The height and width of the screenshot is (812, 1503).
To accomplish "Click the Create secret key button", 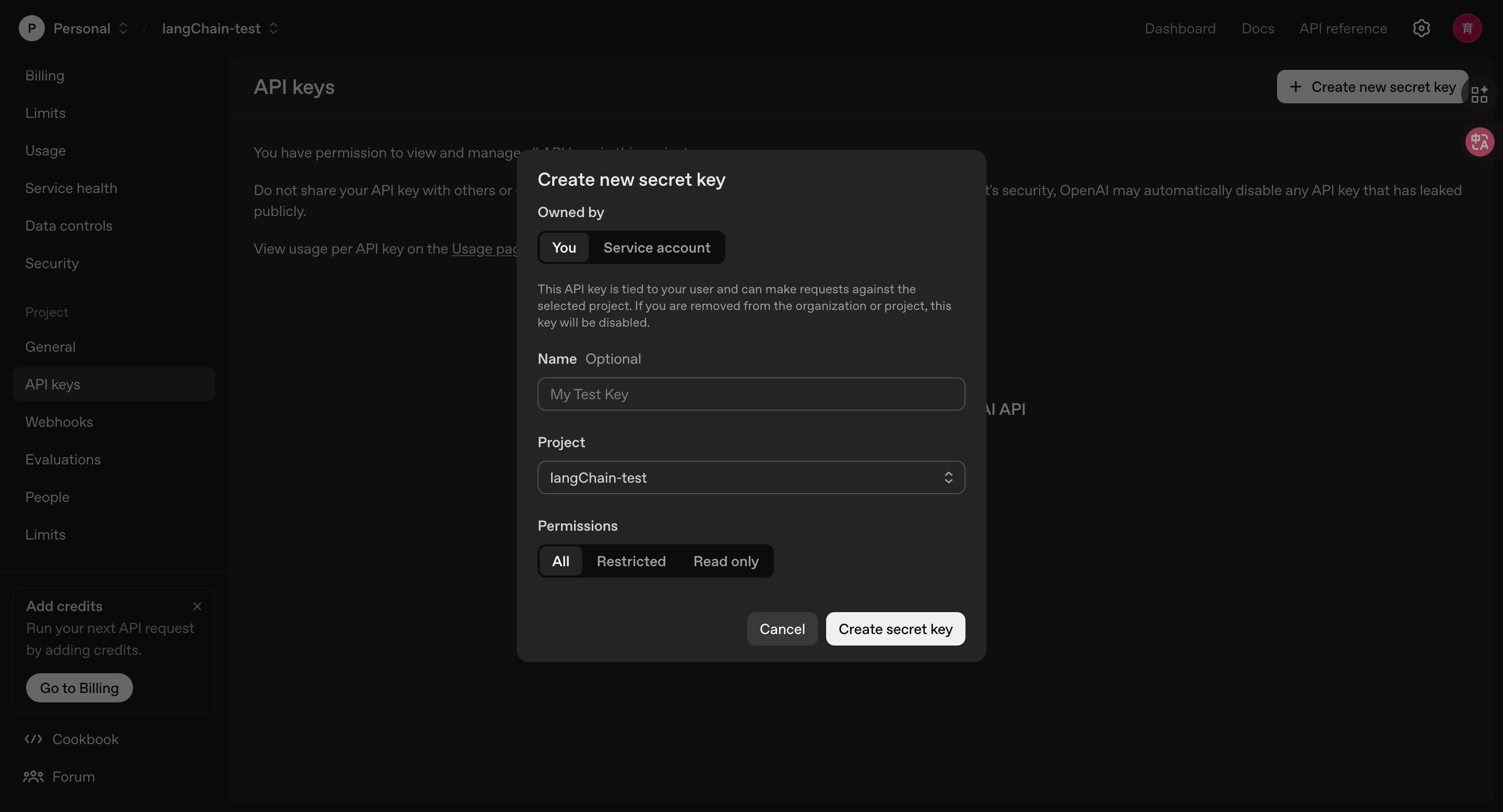I will point(895,629).
